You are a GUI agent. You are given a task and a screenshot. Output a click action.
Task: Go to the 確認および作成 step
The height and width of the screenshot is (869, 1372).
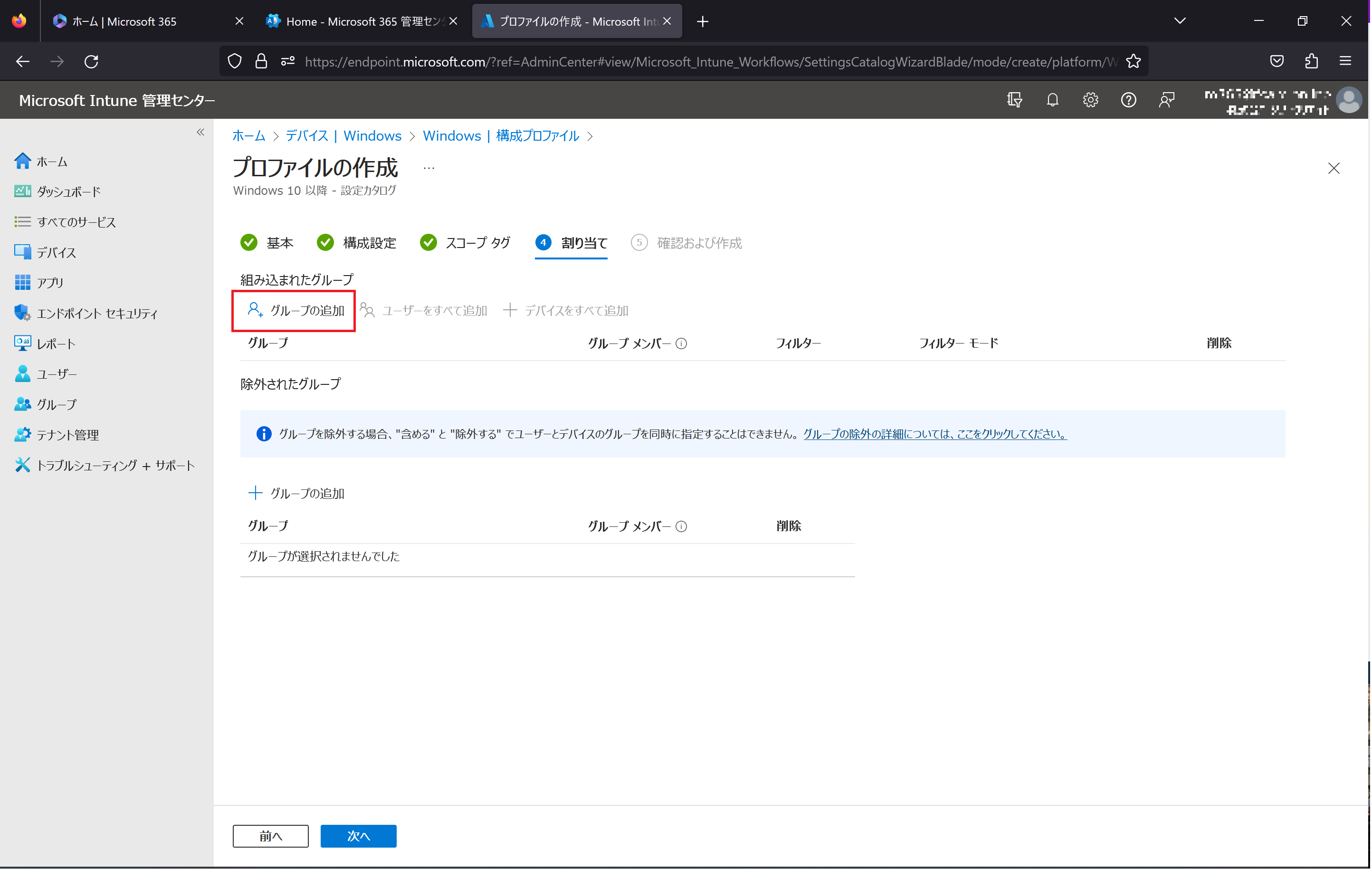pos(686,243)
